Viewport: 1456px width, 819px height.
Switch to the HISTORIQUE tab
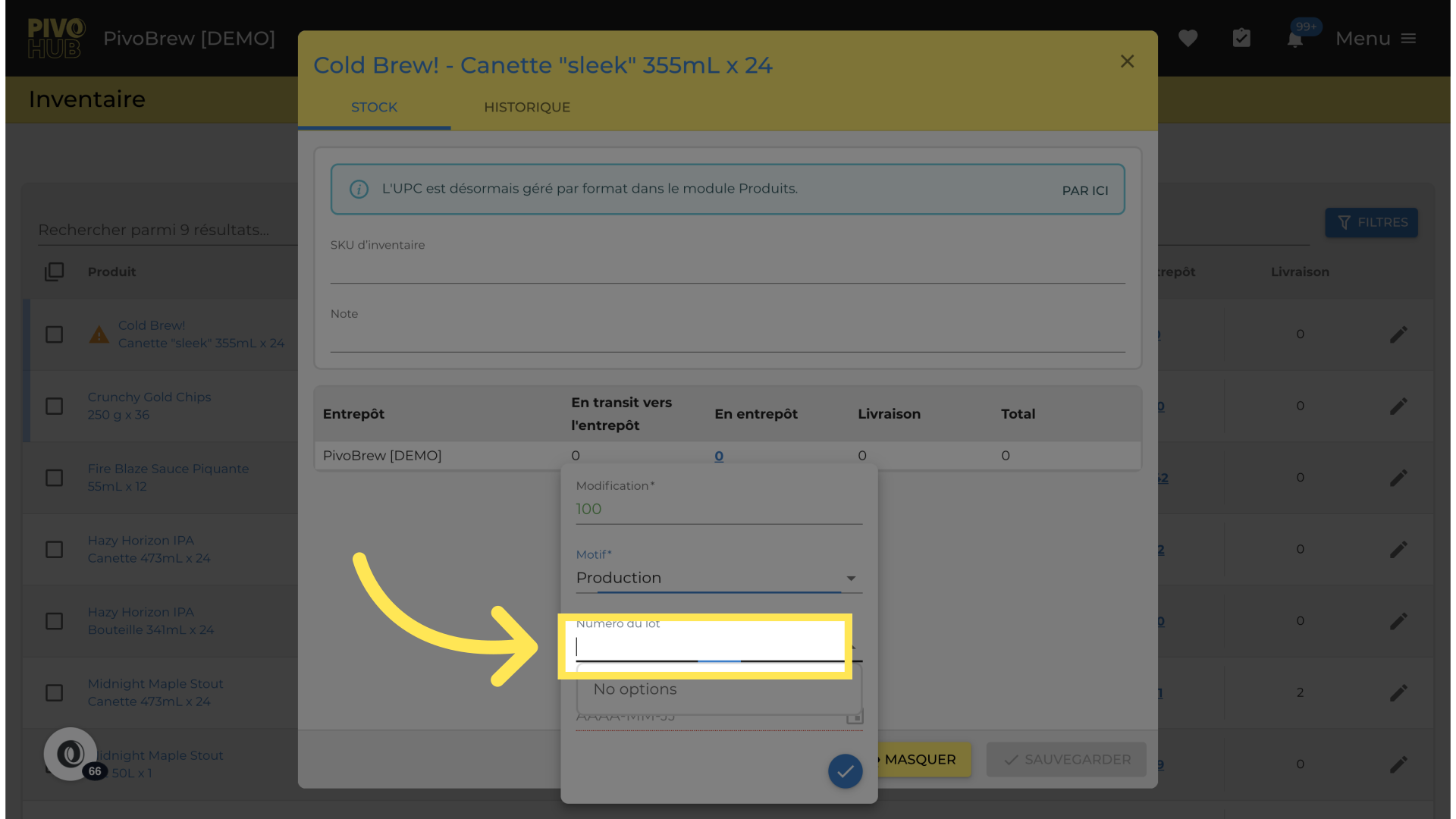[527, 108]
